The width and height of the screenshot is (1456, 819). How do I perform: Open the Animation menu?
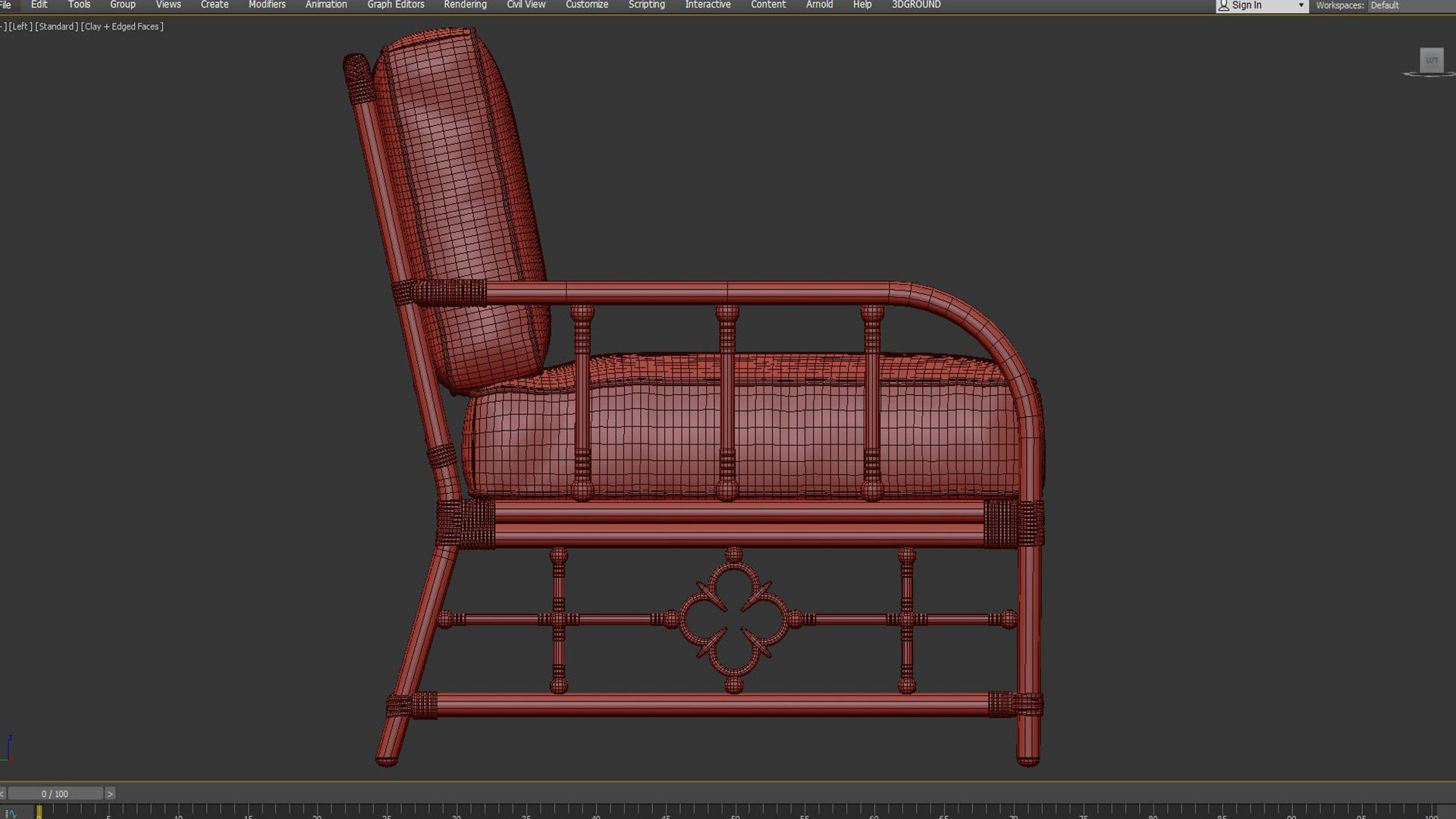326,5
